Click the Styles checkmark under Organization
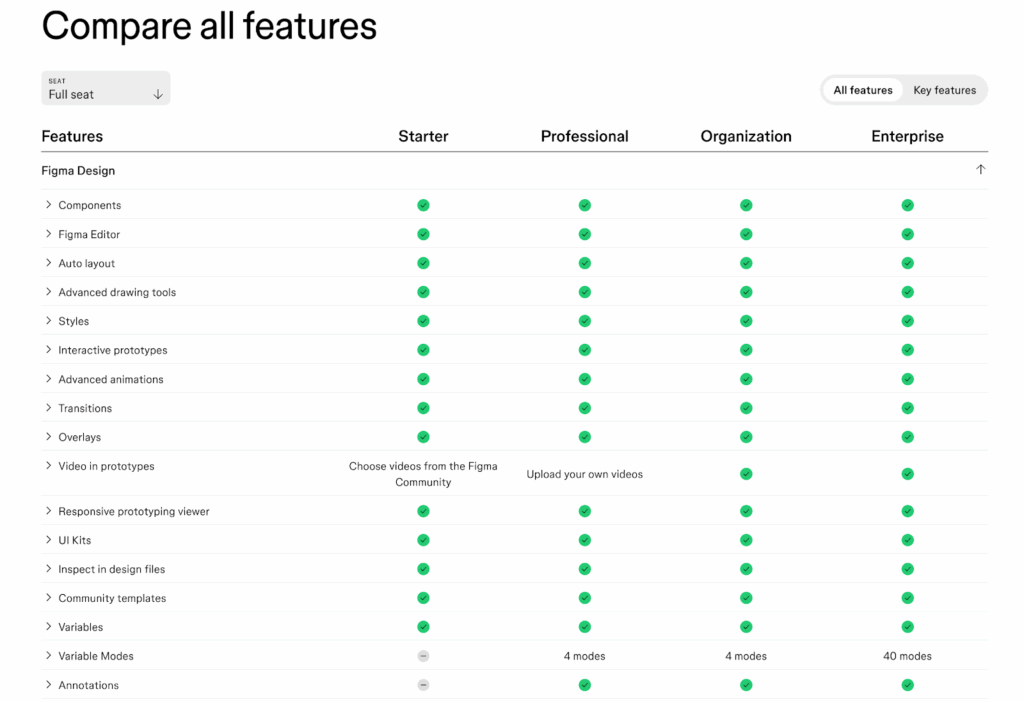The image size is (1024, 703). 746,321
